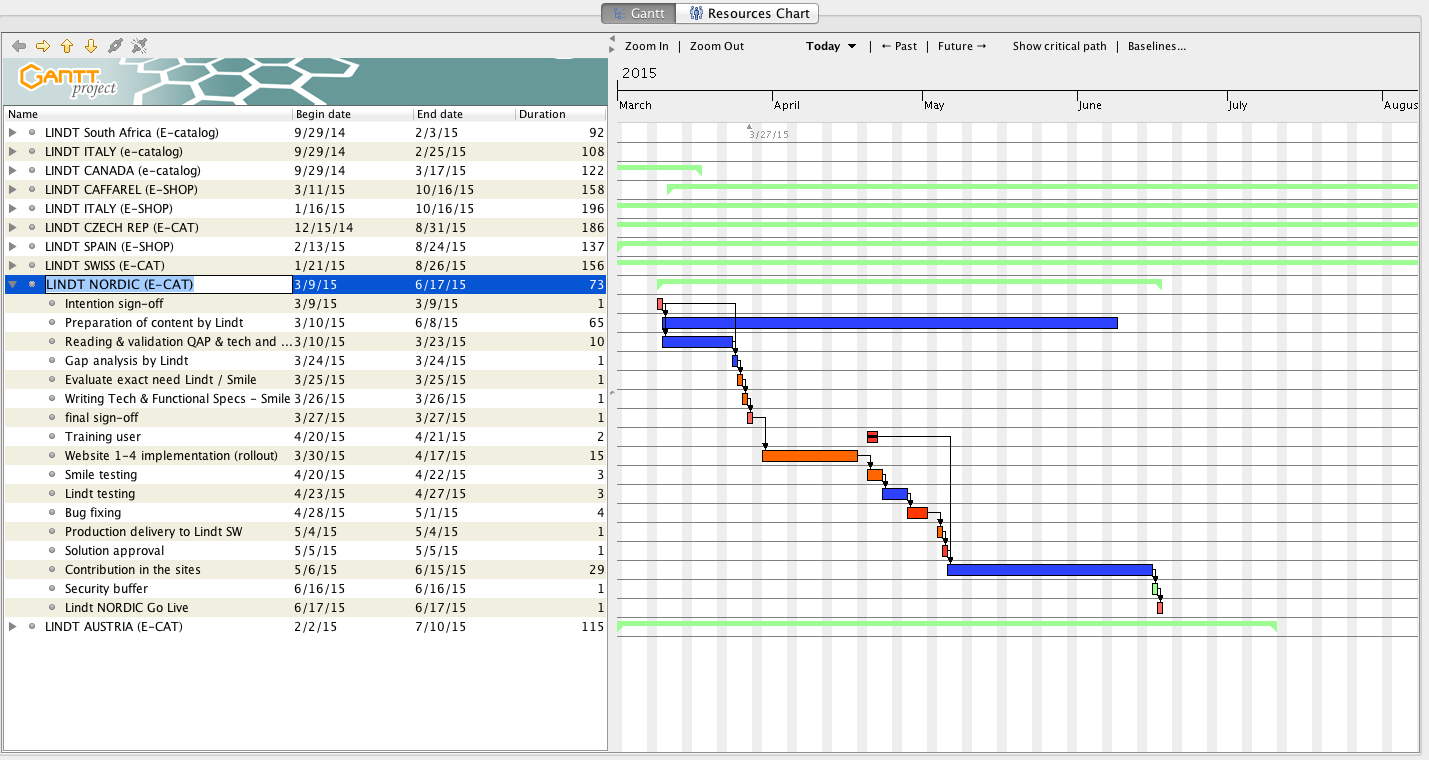Sort by Name column header
The height and width of the screenshot is (760, 1429).
pos(149,114)
